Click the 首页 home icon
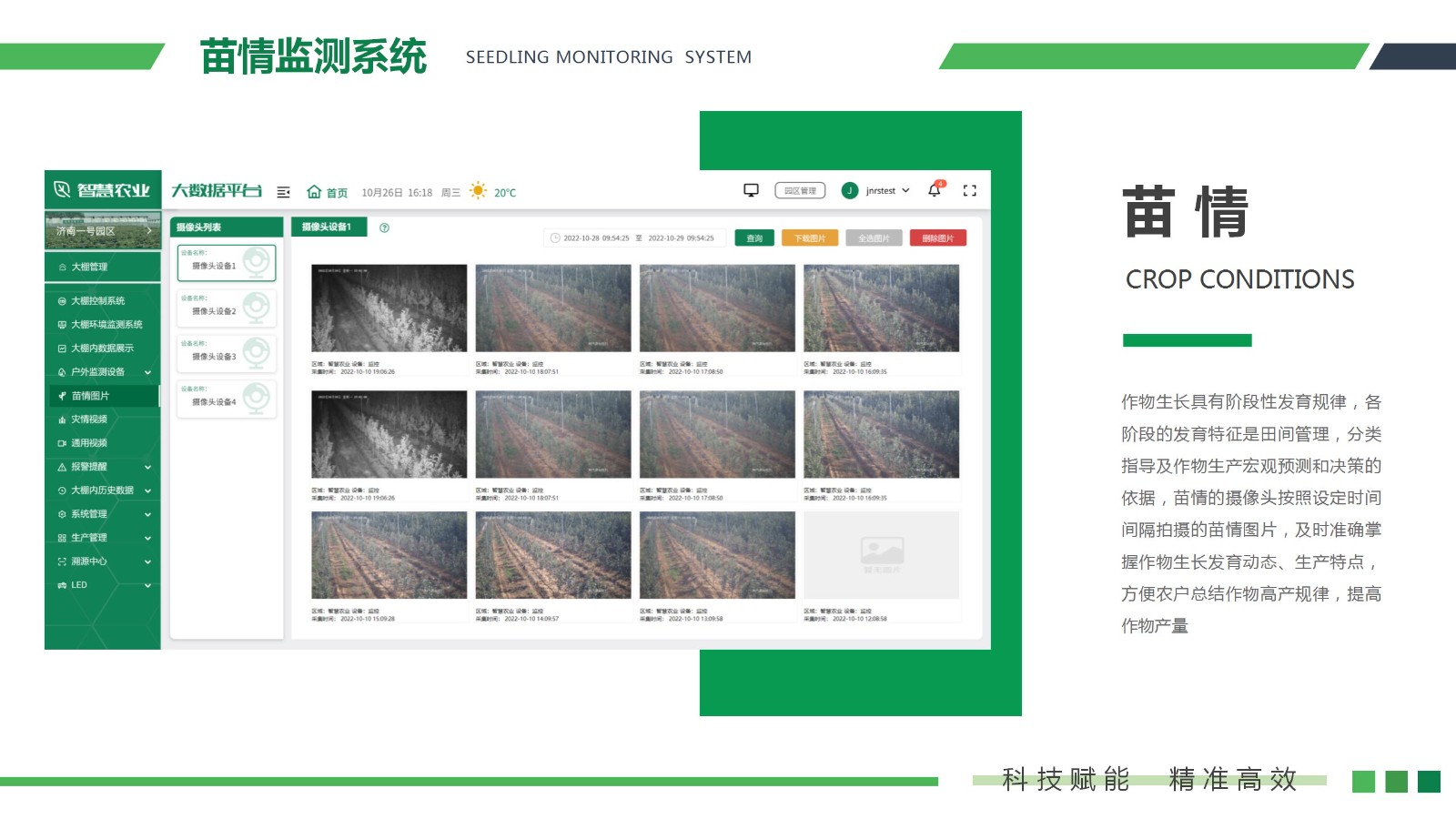The image size is (1456, 819). click(315, 192)
